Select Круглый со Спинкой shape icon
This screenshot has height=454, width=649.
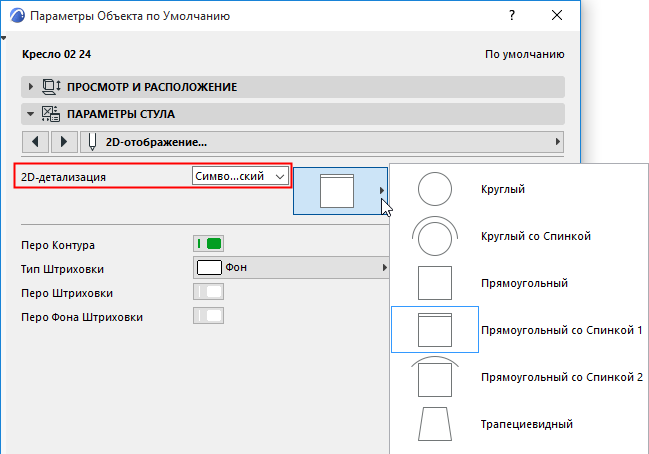tap(435, 236)
